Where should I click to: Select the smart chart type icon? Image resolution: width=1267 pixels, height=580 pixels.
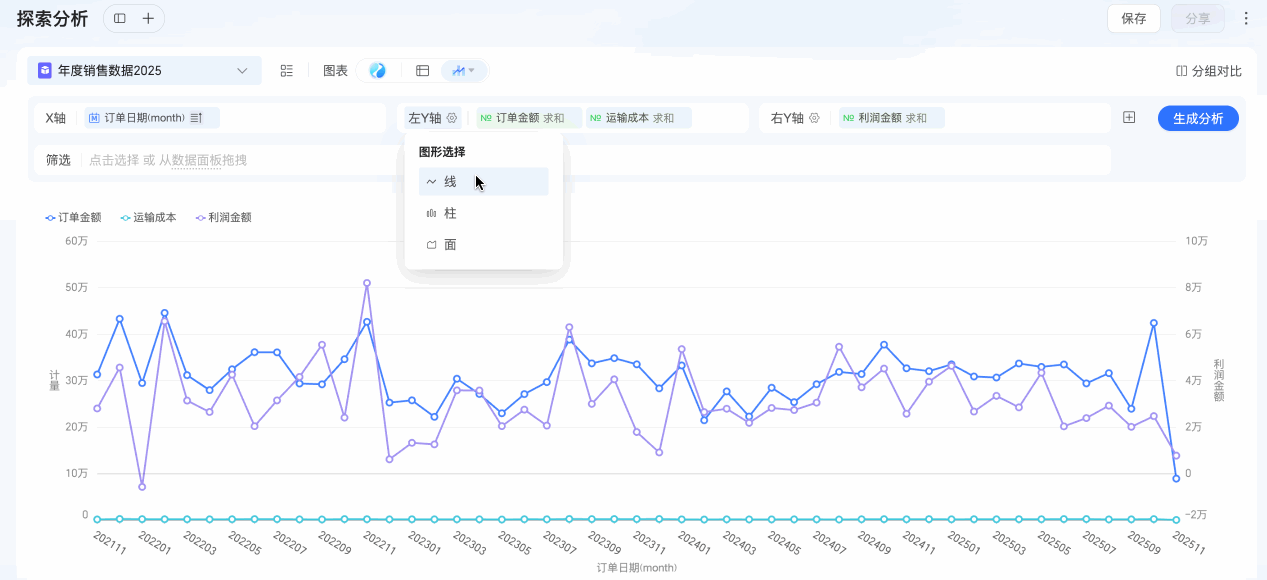click(377, 70)
